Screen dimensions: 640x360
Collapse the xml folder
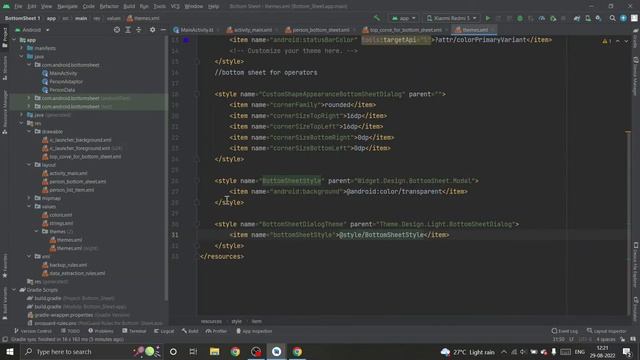29,256
